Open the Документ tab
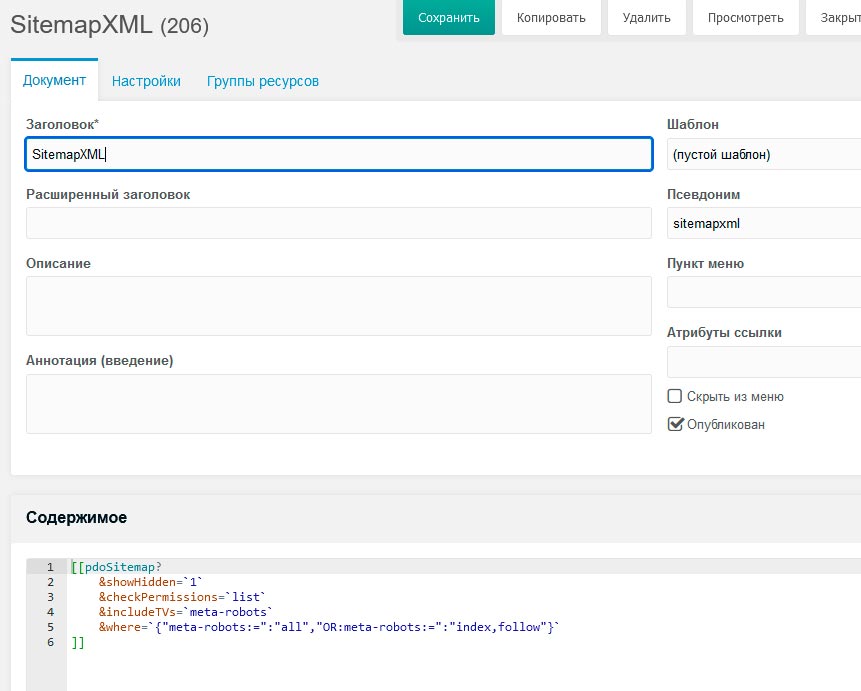 tap(54, 80)
